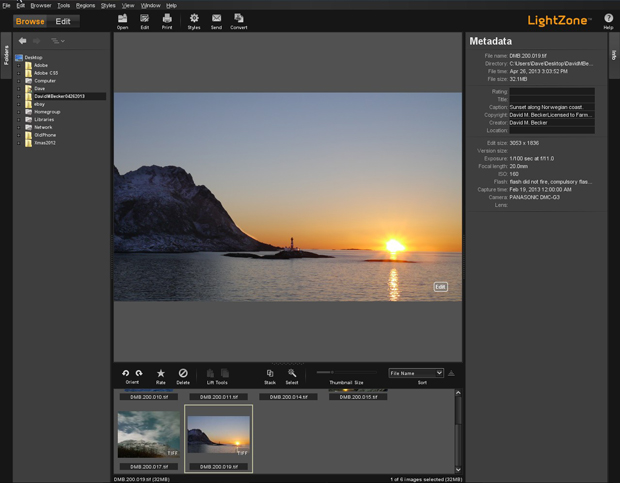Screen dimensions: 620x483
Task: Open the selected image with Open icon
Action: (123, 21)
